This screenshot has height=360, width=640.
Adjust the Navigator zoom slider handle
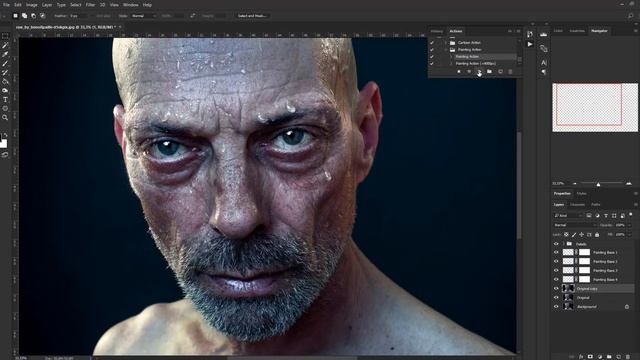pos(598,184)
